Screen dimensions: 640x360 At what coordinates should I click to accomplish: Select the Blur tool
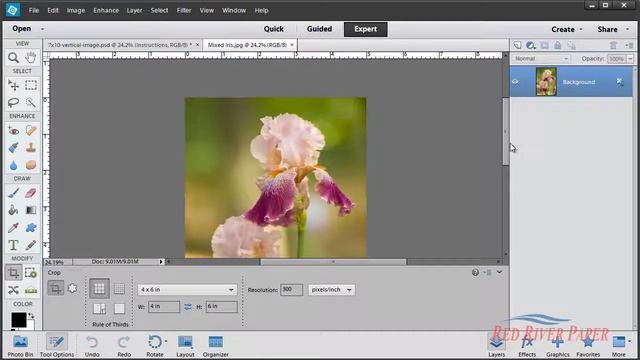pos(13,165)
